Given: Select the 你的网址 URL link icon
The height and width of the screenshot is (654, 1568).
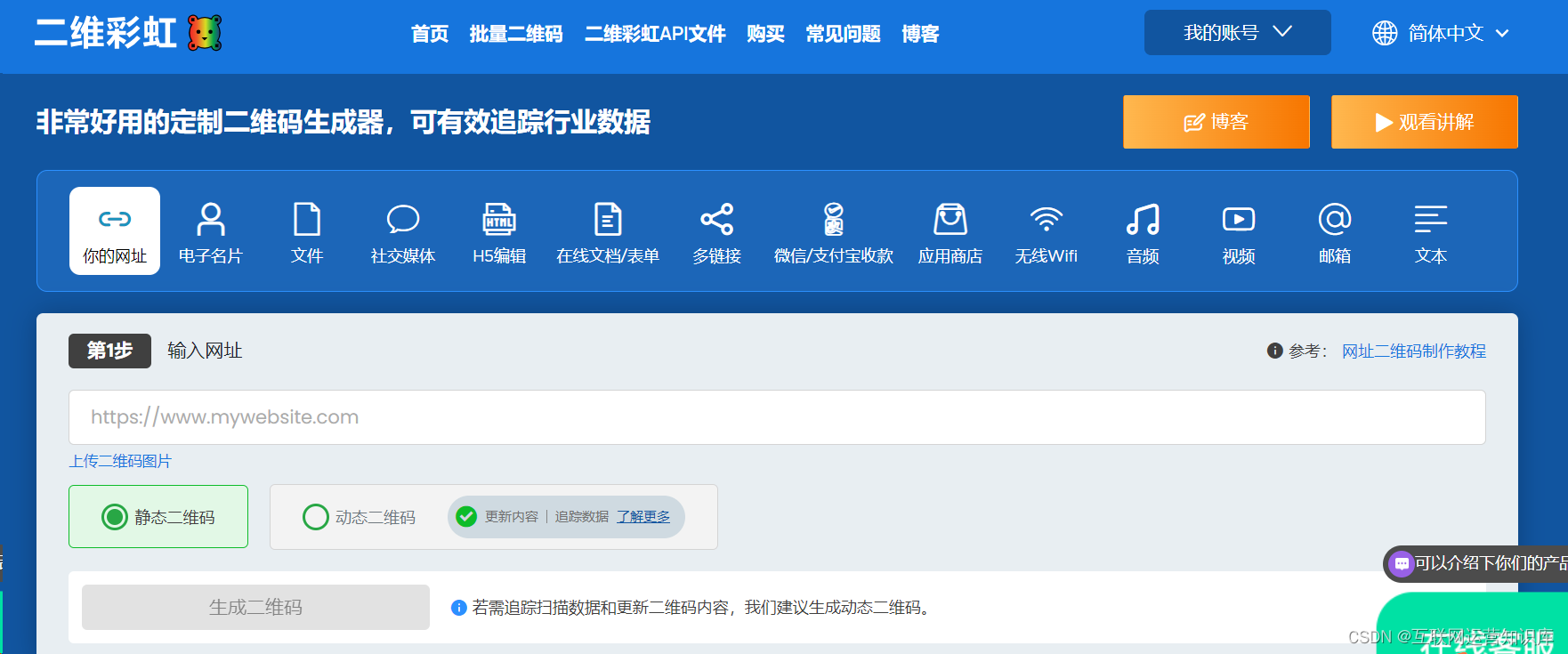Looking at the screenshot, I should tap(115, 219).
